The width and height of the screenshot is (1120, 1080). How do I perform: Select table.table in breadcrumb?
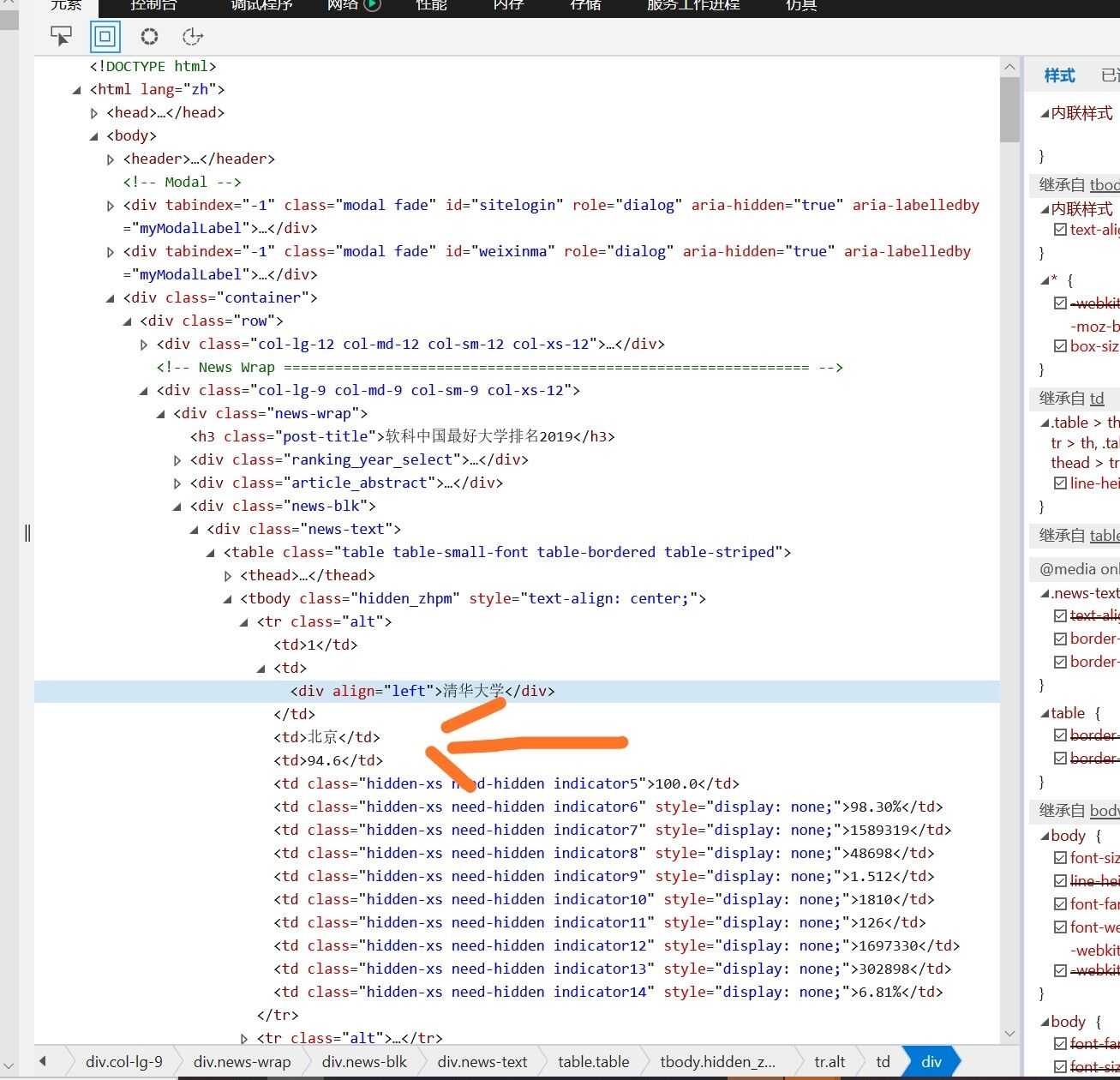[593, 1061]
